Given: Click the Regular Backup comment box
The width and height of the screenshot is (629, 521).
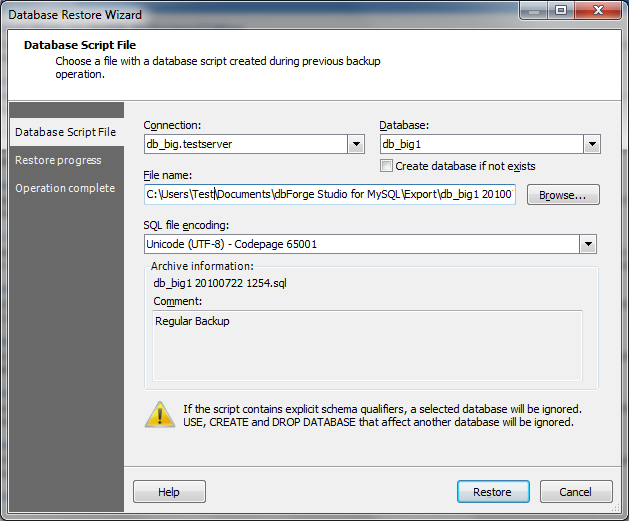Looking at the screenshot, I should [x=367, y=345].
